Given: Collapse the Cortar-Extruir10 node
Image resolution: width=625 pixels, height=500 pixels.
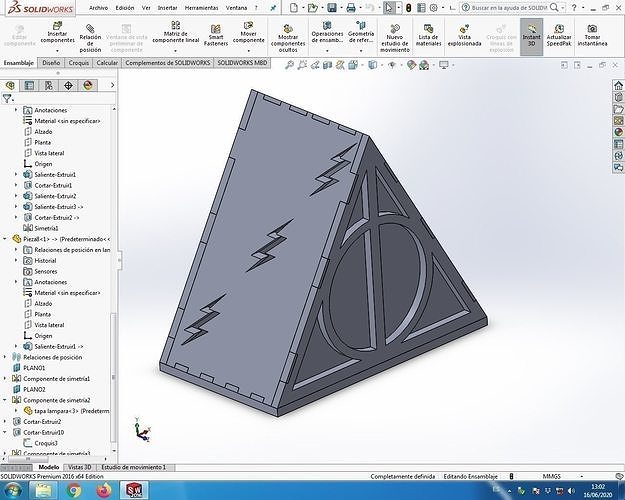Looking at the screenshot, I should click(x=5, y=432).
